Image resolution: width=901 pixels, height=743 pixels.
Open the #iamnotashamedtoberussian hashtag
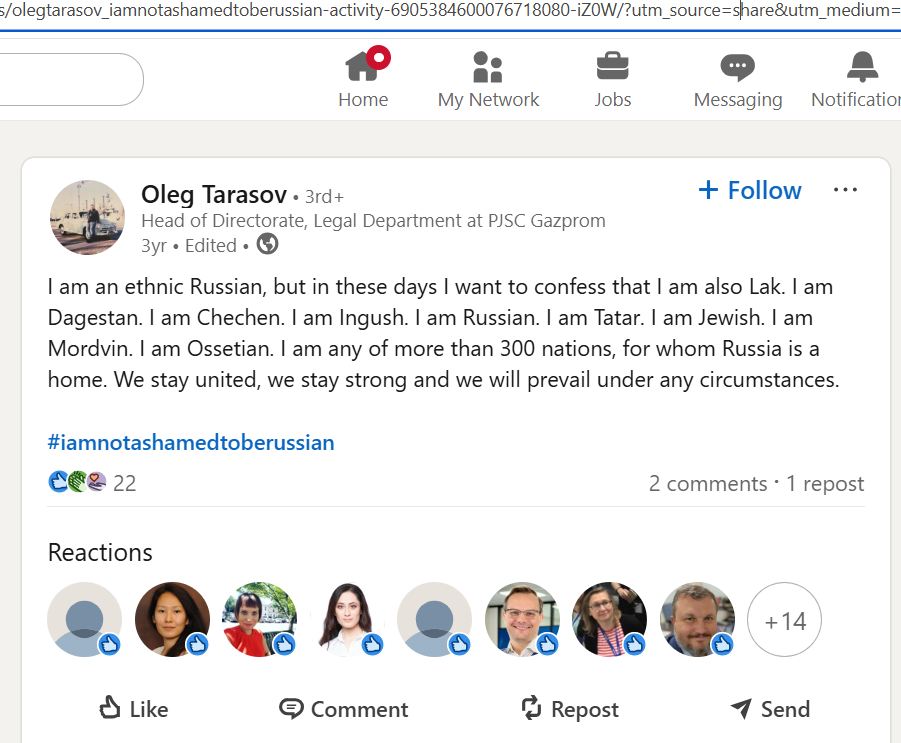pyautogui.click(x=191, y=442)
